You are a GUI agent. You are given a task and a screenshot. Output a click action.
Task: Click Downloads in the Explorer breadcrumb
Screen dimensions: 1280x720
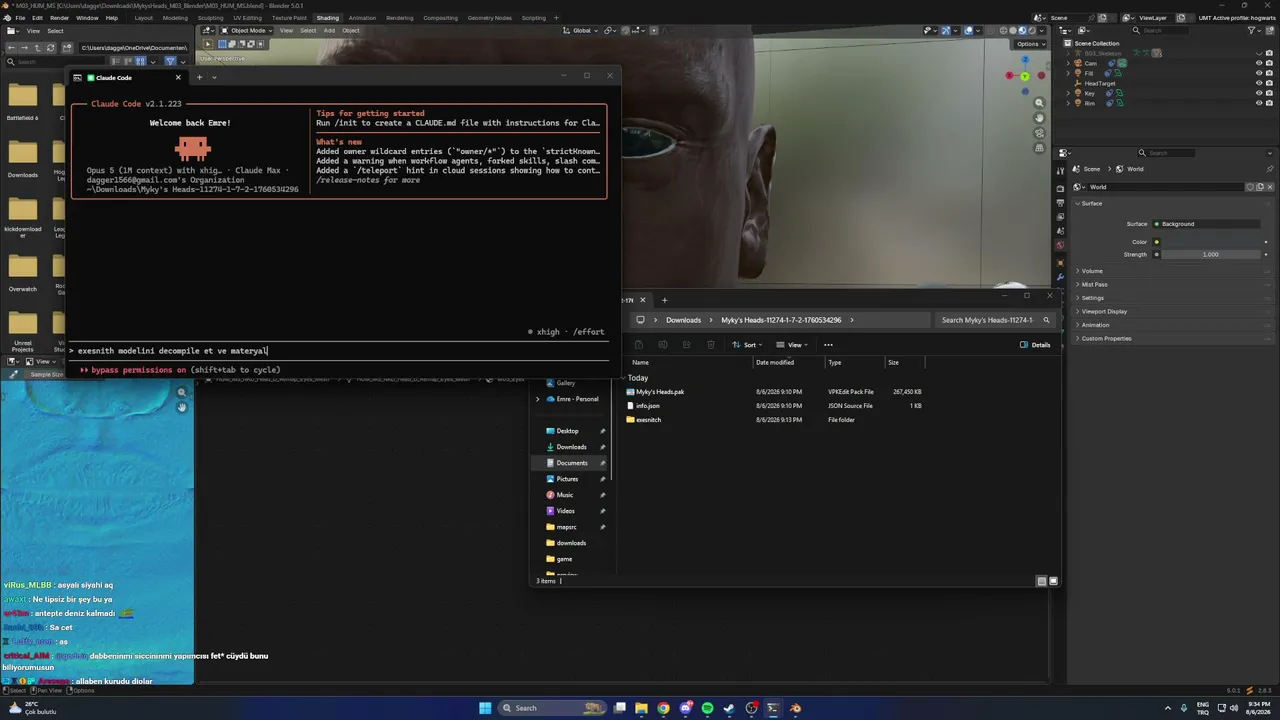[683, 320]
